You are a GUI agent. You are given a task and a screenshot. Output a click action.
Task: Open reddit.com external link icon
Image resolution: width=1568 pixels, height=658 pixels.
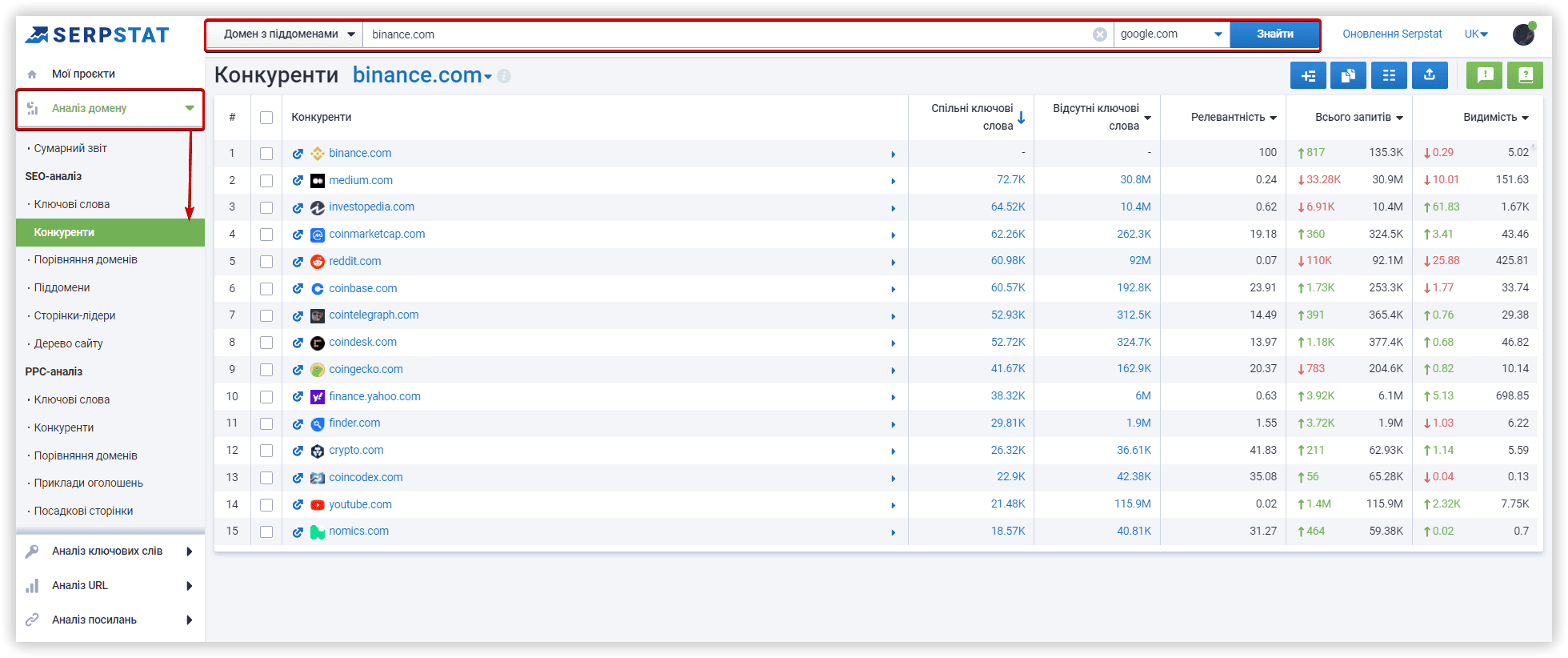click(298, 262)
